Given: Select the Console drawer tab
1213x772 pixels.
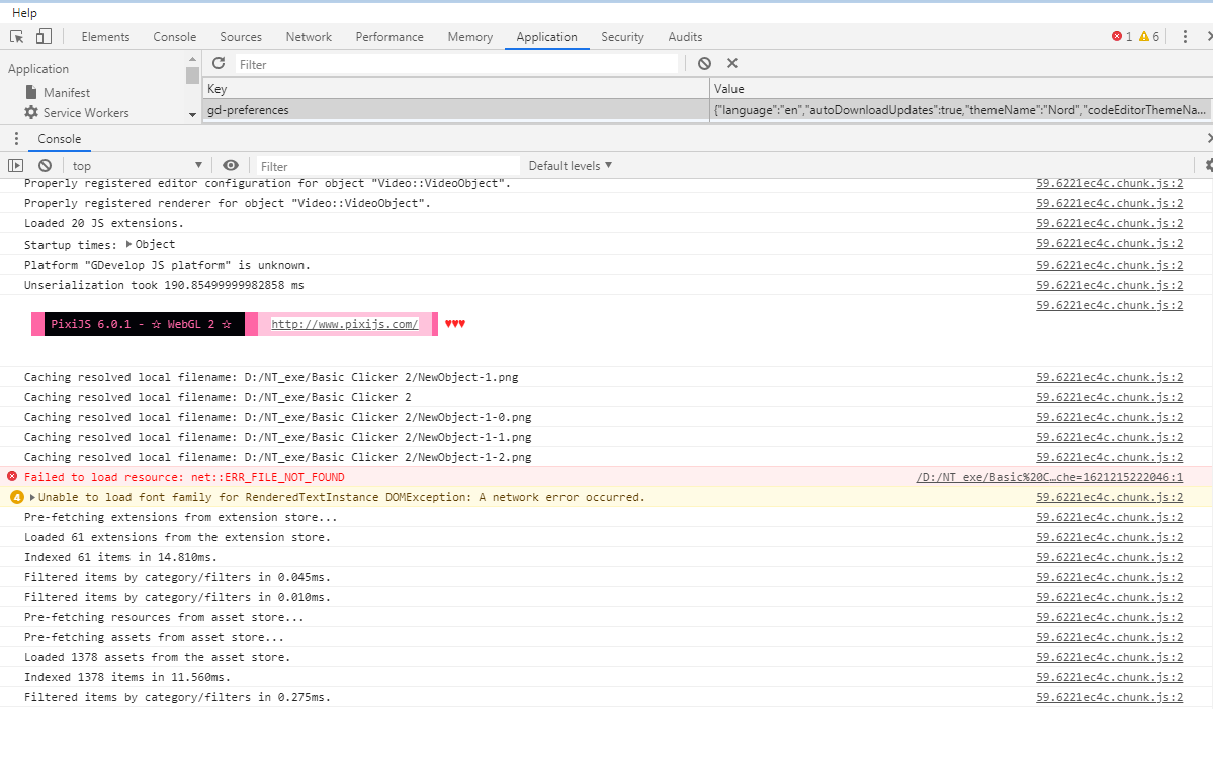Looking at the screenshot, I should click(x=59, y=139).
